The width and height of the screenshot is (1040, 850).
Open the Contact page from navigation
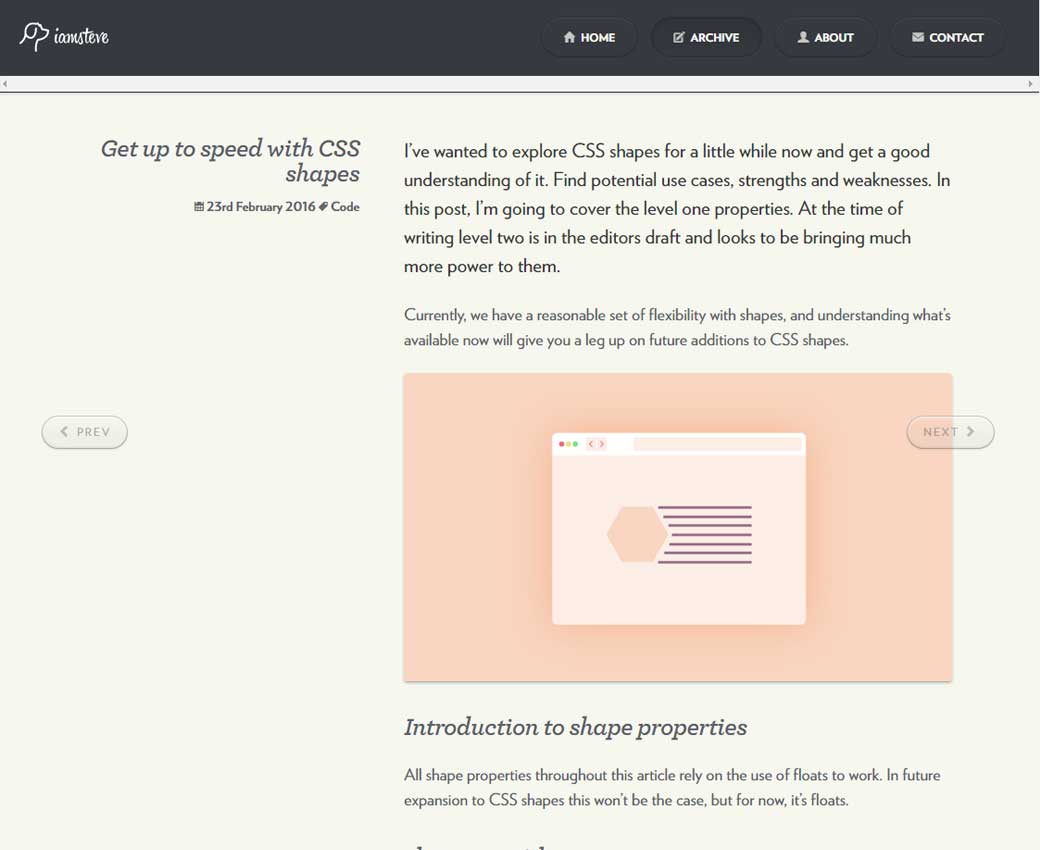[947, 38]
